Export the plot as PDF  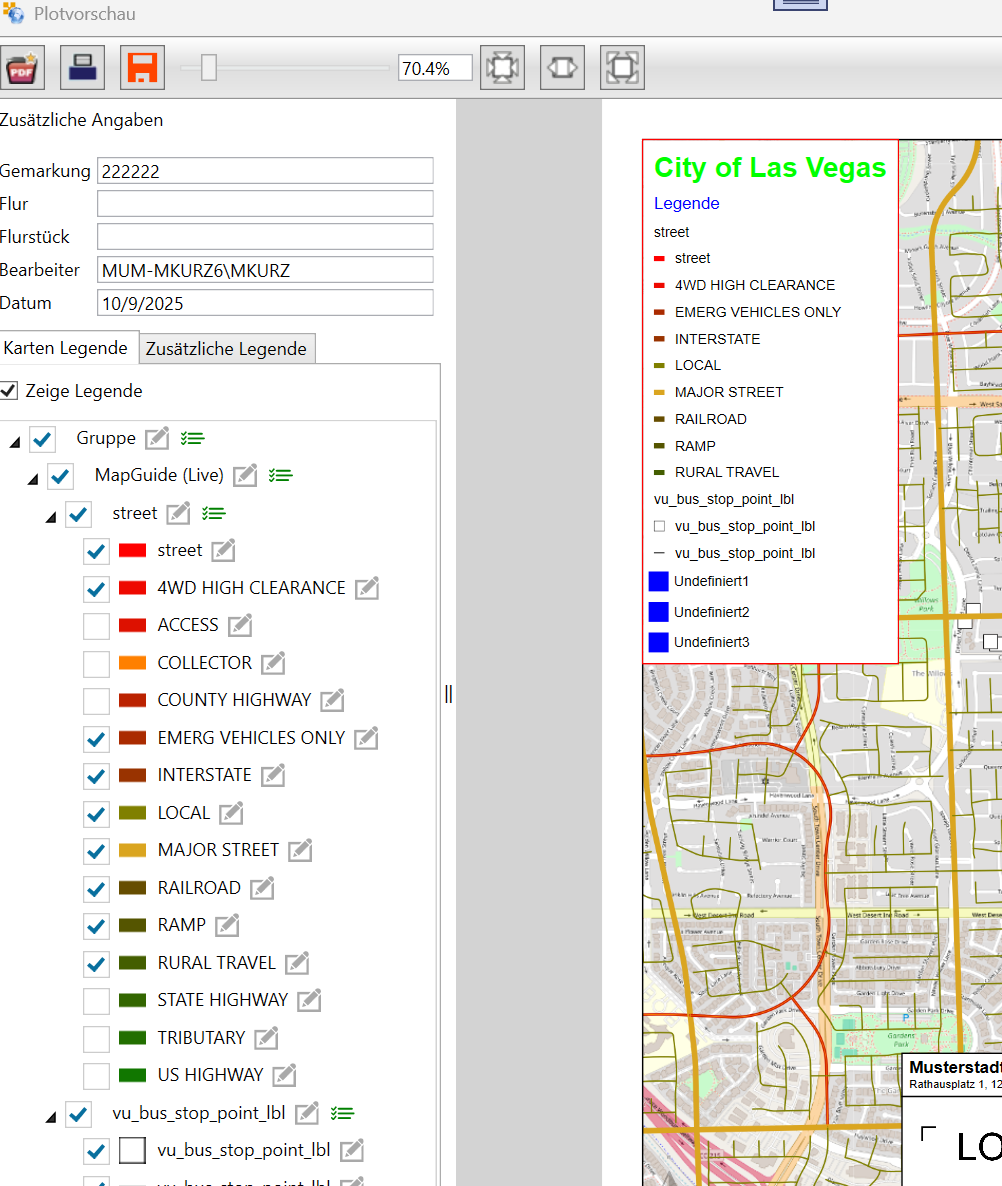(22, 68)
